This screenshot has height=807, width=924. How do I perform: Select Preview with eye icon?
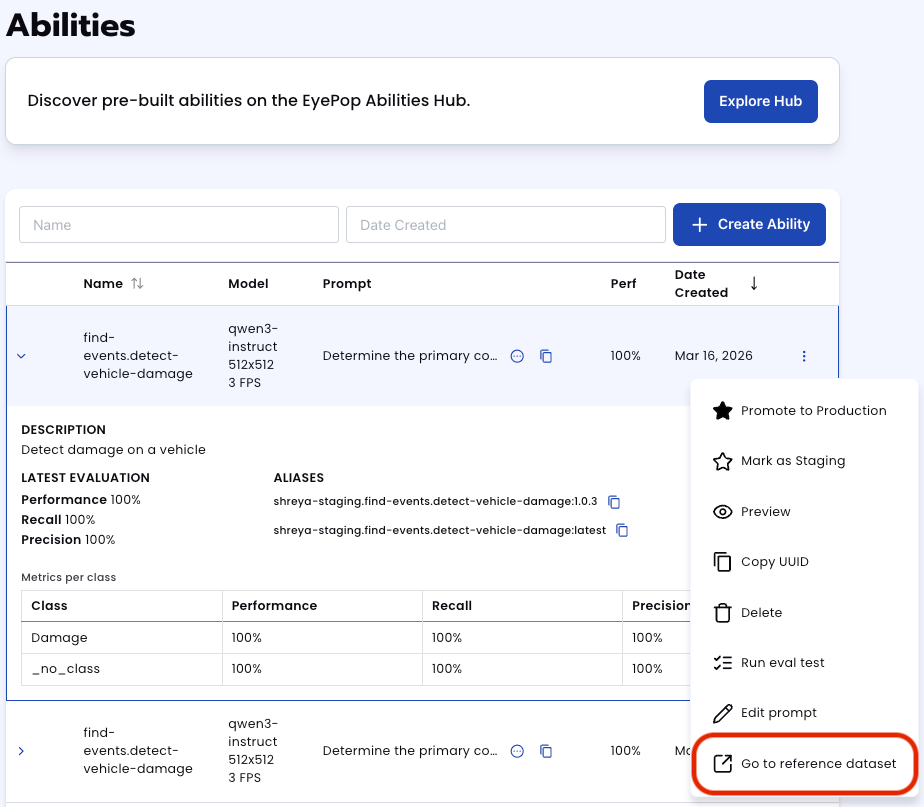click(x=804, y=512)
